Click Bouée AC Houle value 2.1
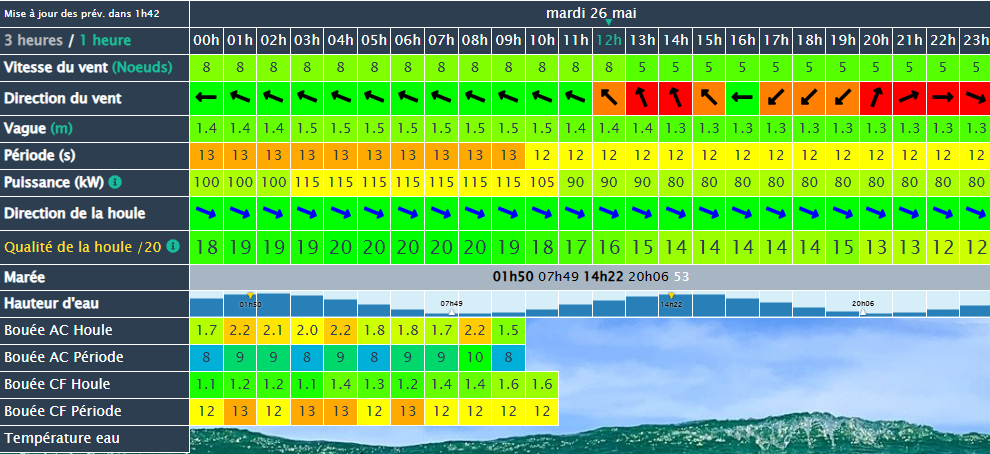990x454 pixels. (x=274, y=331)
